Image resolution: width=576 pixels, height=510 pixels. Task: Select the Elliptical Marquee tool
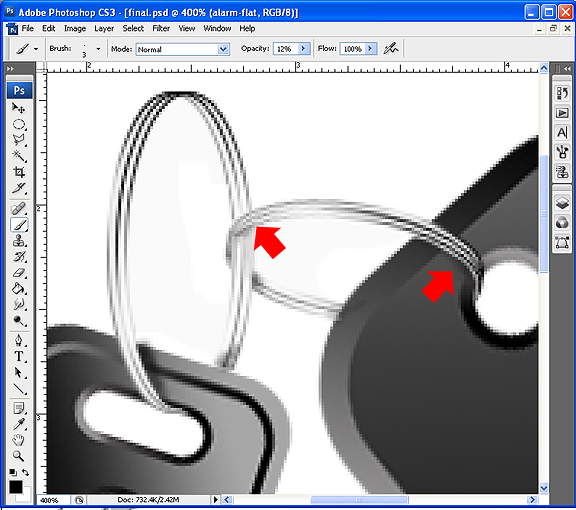click(19, 124)
